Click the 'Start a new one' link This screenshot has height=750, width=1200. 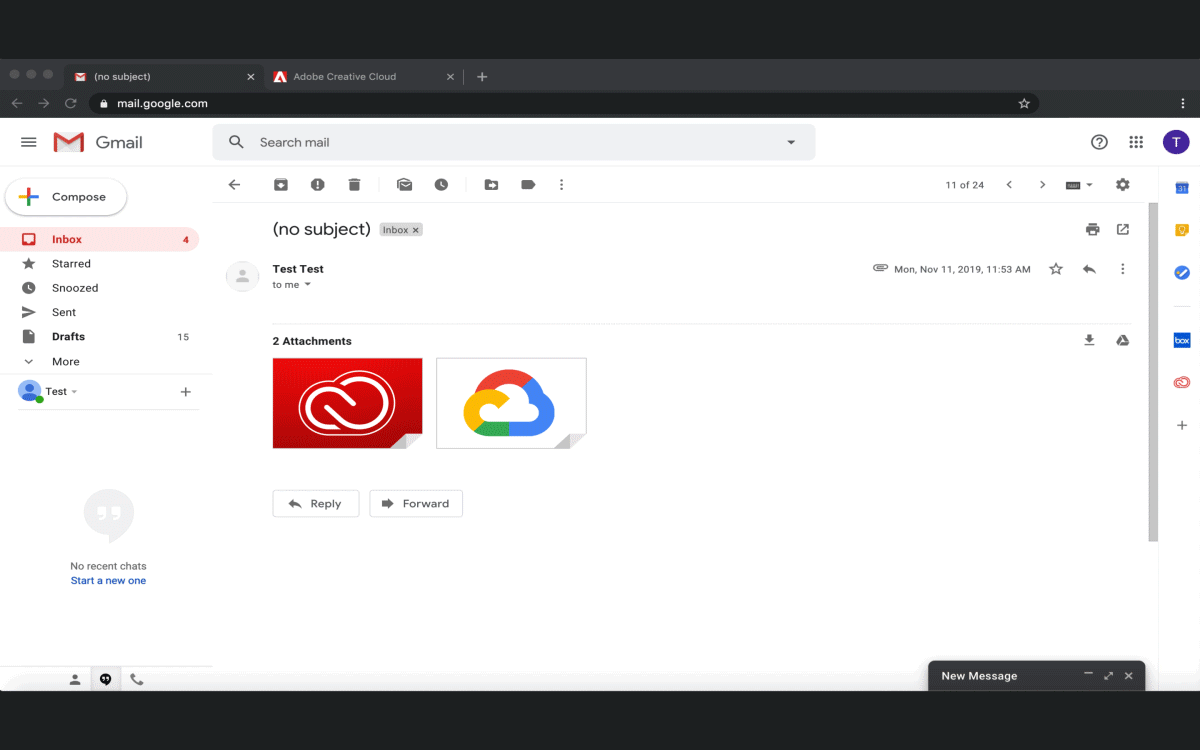[x=108, y=580]
